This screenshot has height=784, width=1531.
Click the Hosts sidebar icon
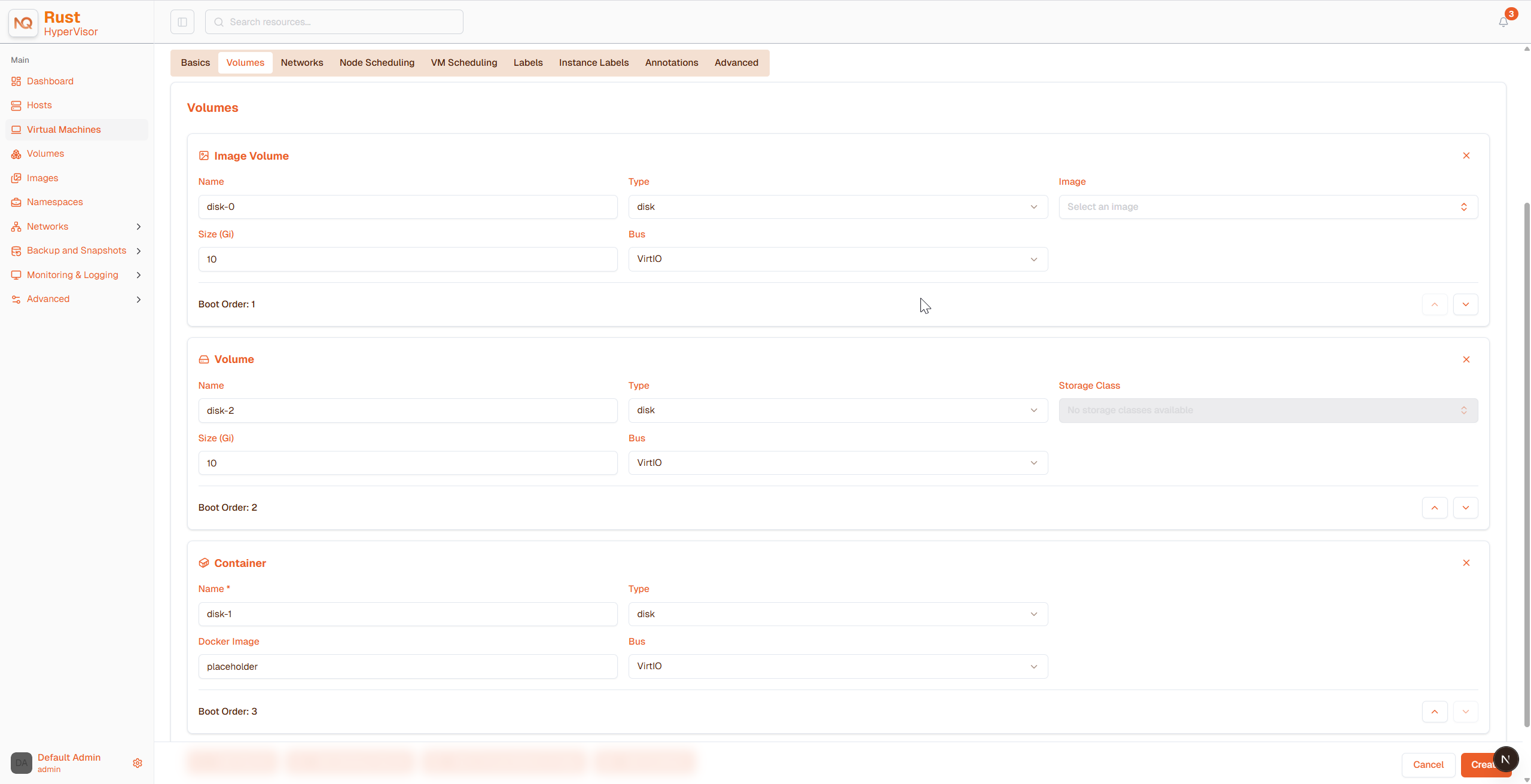(16, 105)
